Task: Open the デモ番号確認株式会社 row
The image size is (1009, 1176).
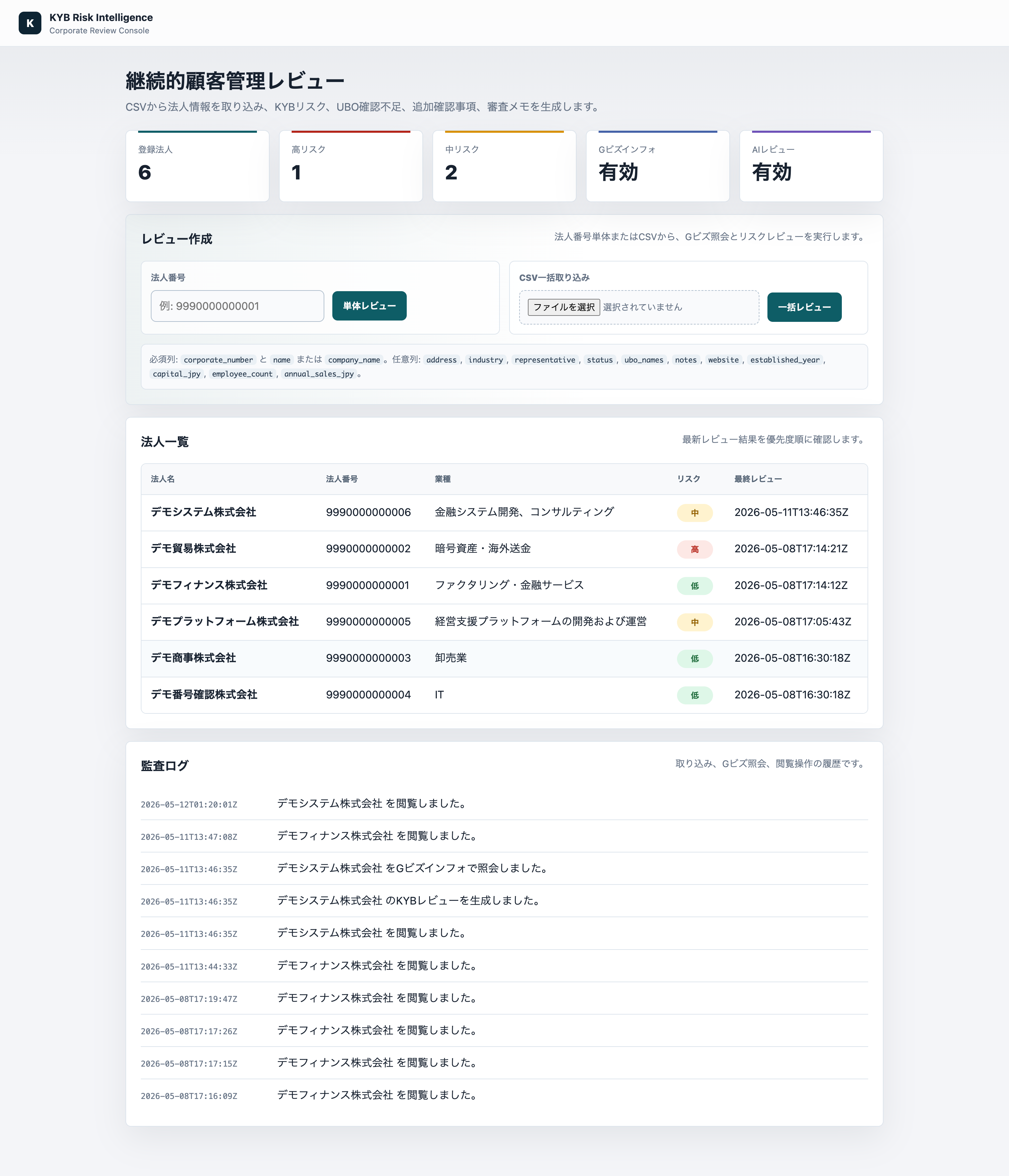Action: [504, 695]
